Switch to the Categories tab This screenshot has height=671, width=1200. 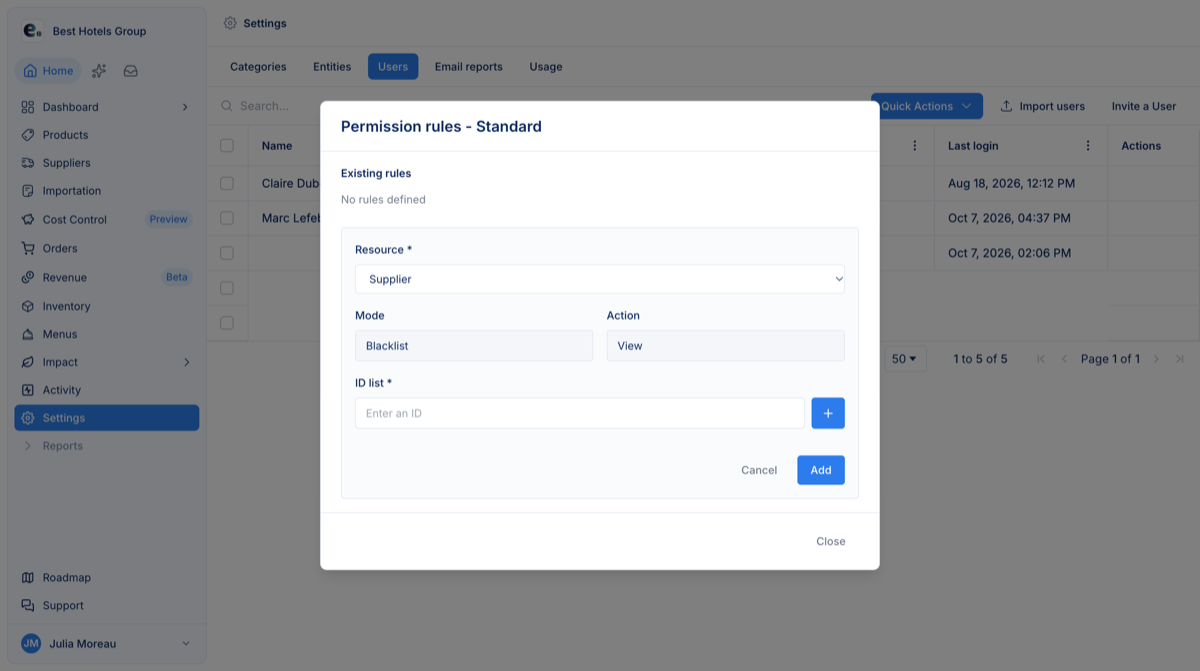pyautogui.click(x=258, y=67)
